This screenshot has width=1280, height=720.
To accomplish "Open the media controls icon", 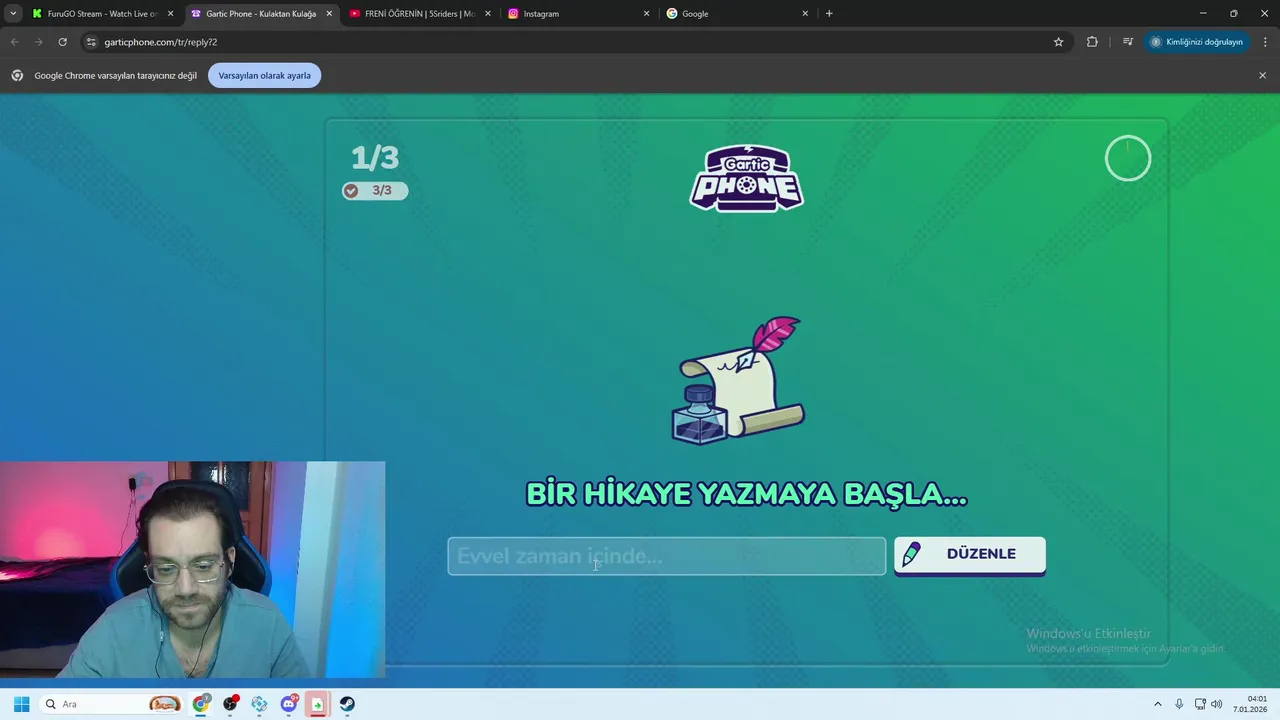I will [1128, 42].
